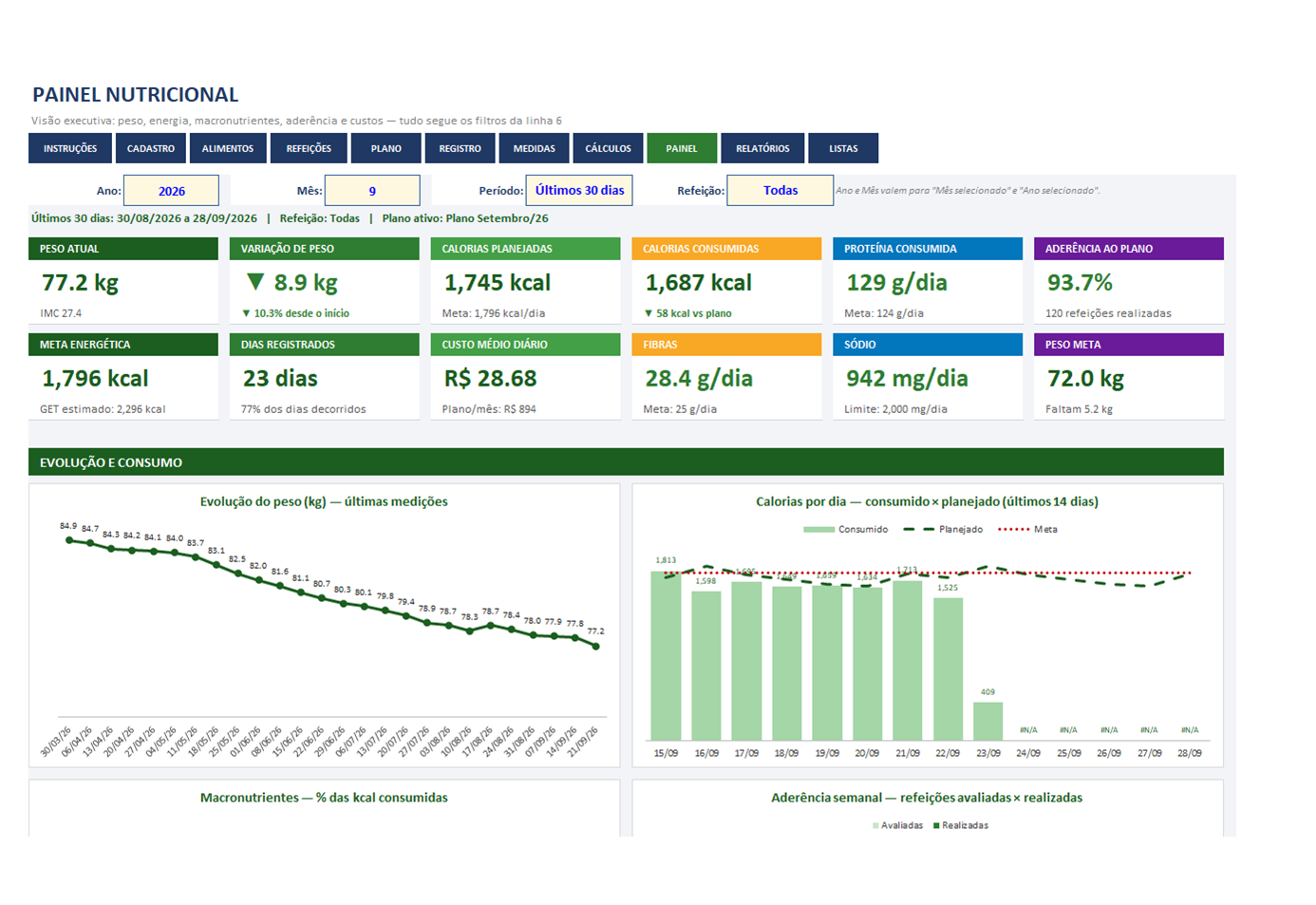The image size is (1316, 905).
Task: Select the EVOLUÇÃO E CONSUMO section header
Action: point(626,462)
